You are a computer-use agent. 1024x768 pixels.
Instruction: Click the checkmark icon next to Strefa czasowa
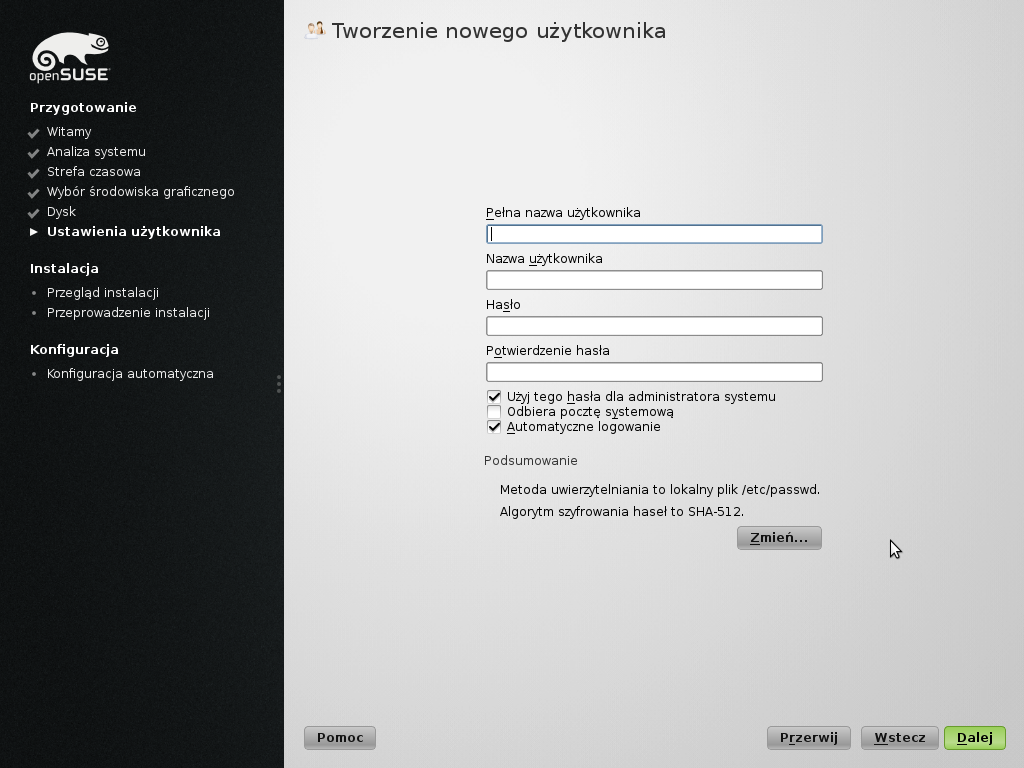34,173
